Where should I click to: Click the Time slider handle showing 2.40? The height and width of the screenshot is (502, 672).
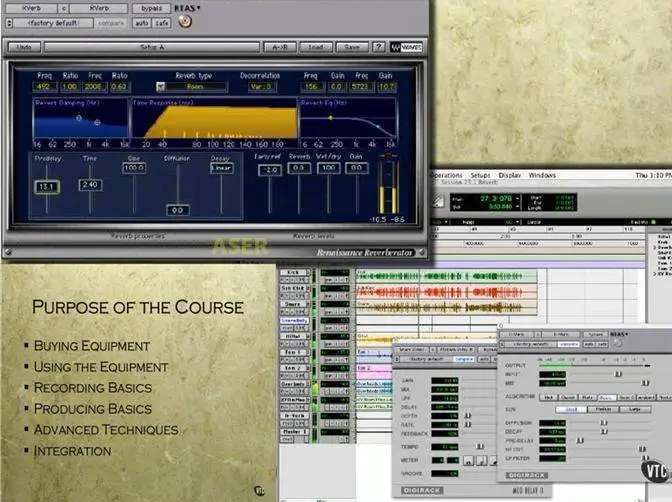(90, 185)
